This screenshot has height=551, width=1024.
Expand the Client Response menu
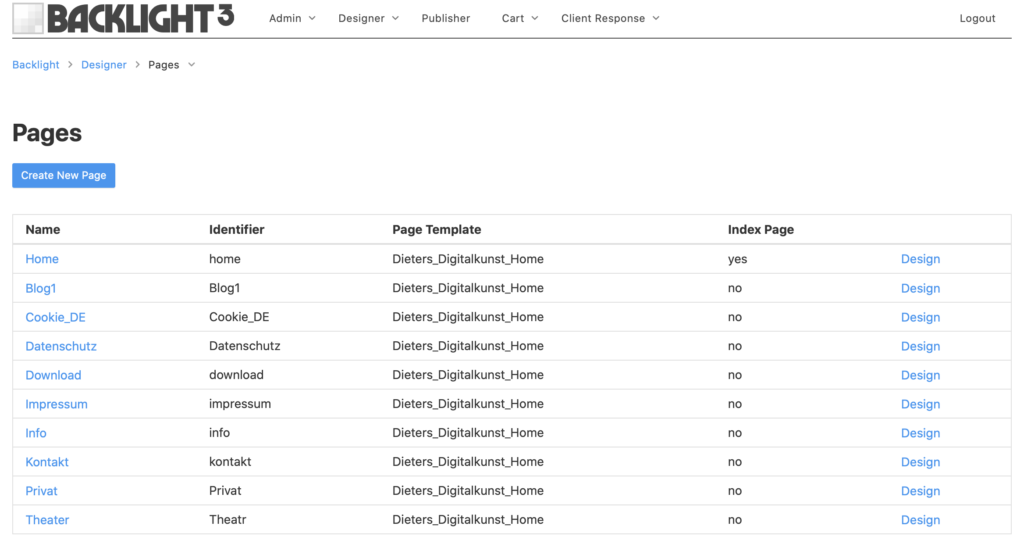[x=610, y=18]
